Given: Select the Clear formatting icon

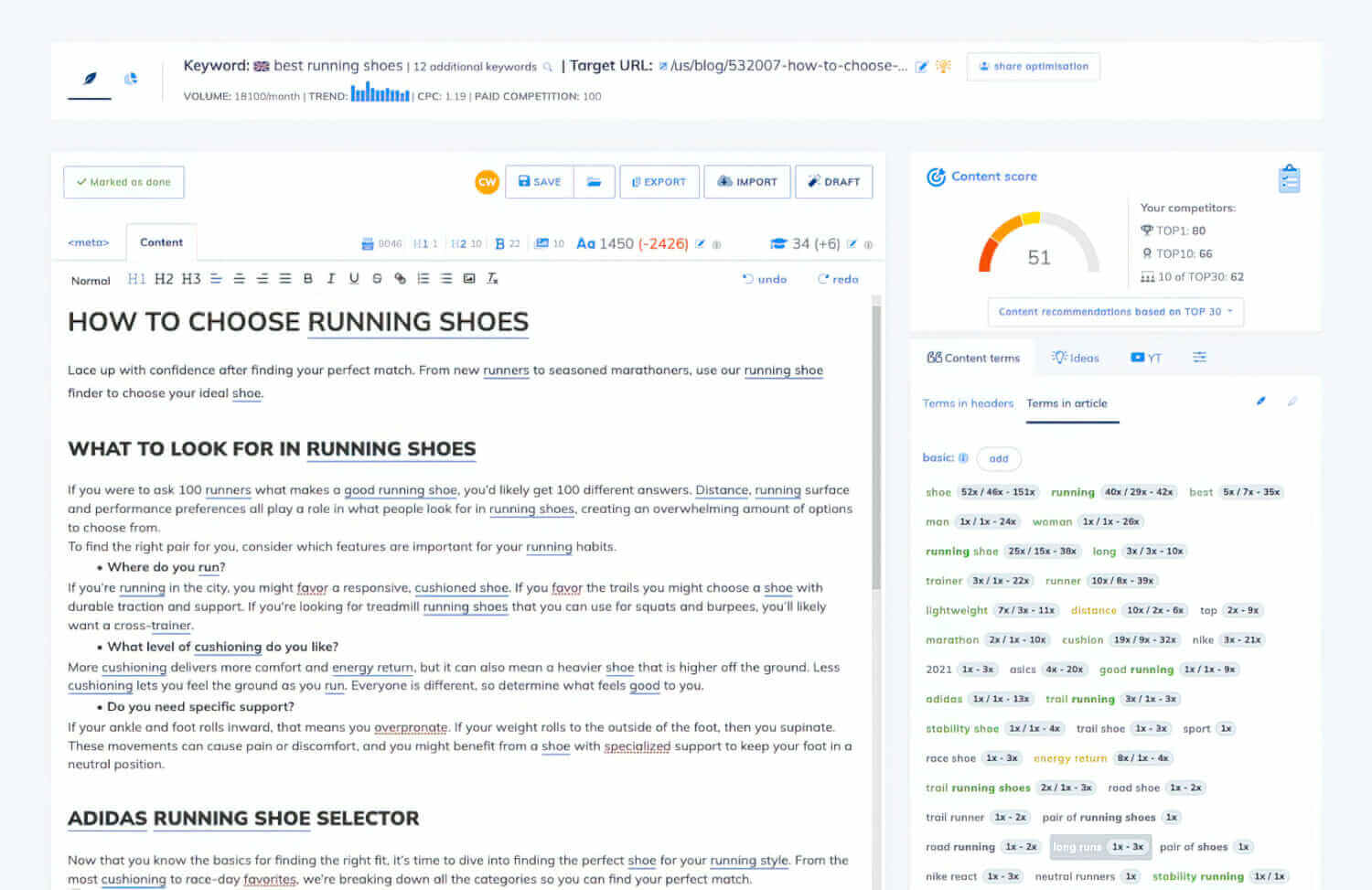Looking at the screenshot, I should click(x=493, y=279).
